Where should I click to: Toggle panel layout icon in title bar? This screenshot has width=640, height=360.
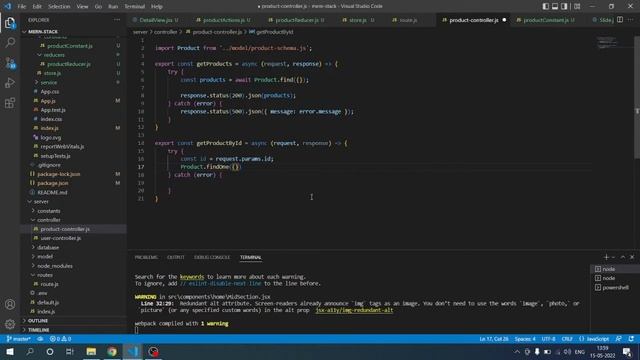click(x=555, y=6)
